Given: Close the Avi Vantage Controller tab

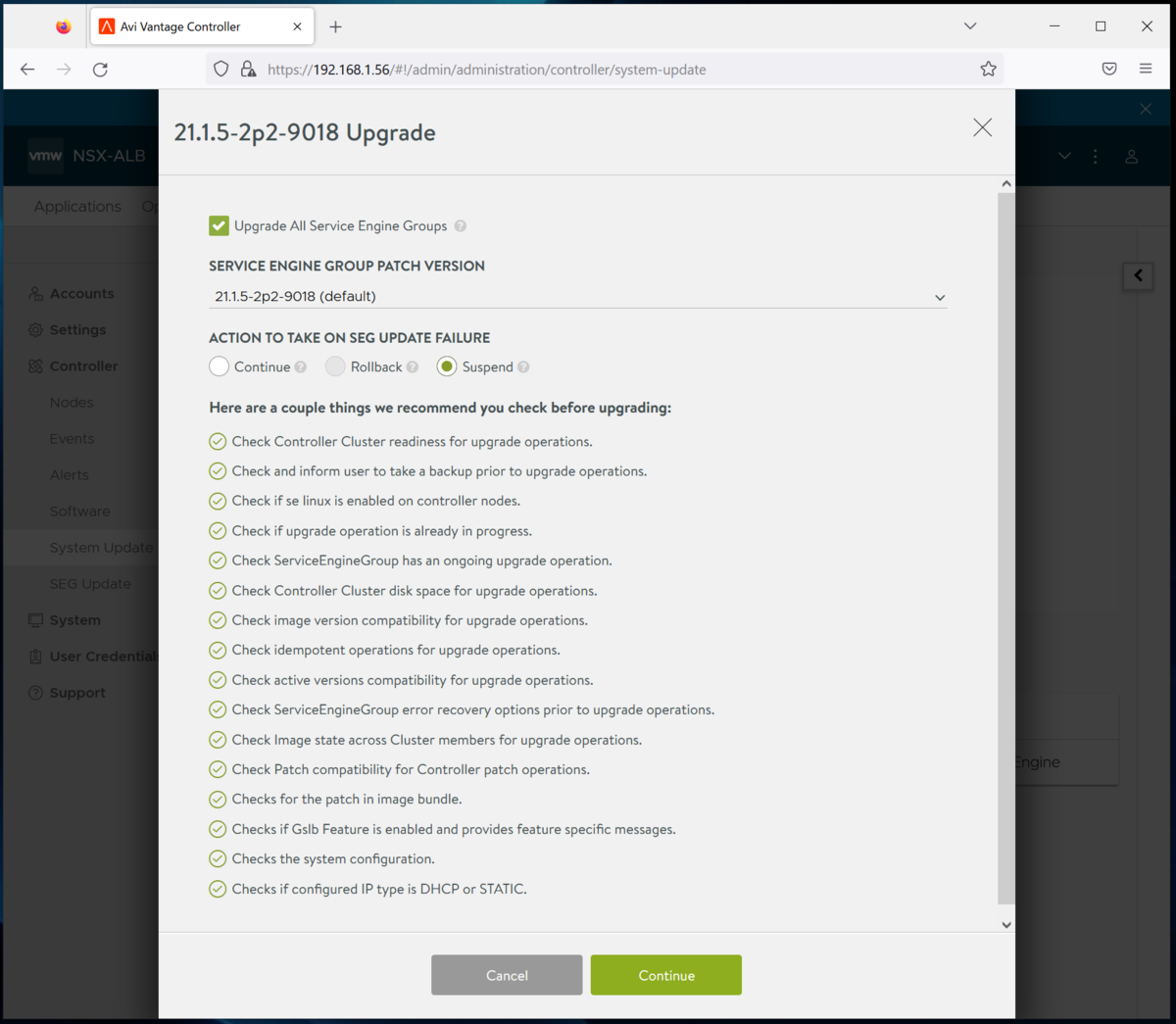Looking at the screenshot, I should coord(297,26).
